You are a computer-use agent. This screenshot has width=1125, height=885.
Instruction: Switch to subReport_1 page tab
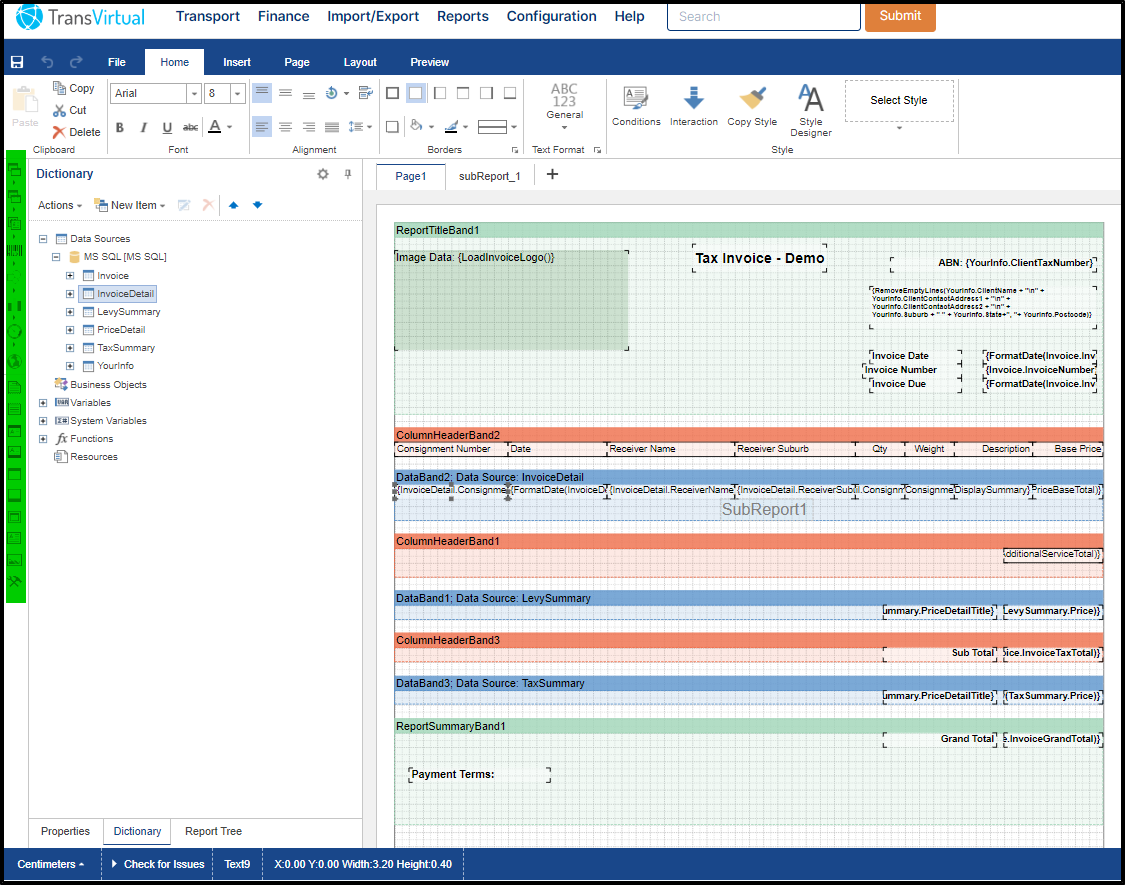[490, 177]
